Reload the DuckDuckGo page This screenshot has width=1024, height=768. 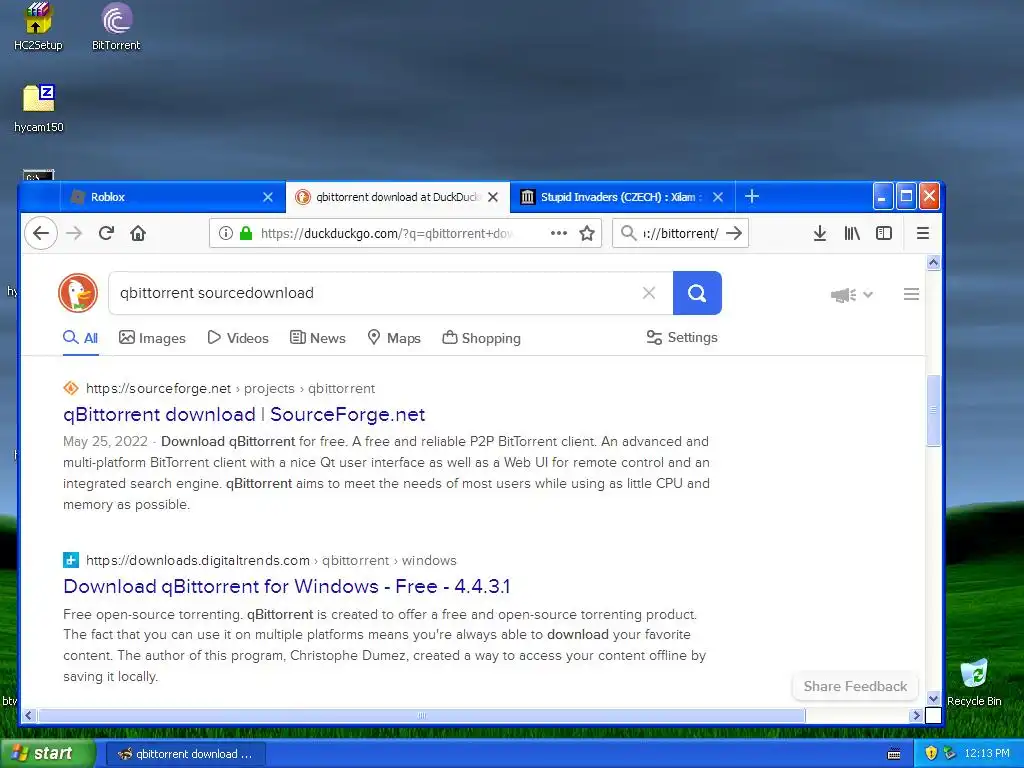(x=106, y=233)
